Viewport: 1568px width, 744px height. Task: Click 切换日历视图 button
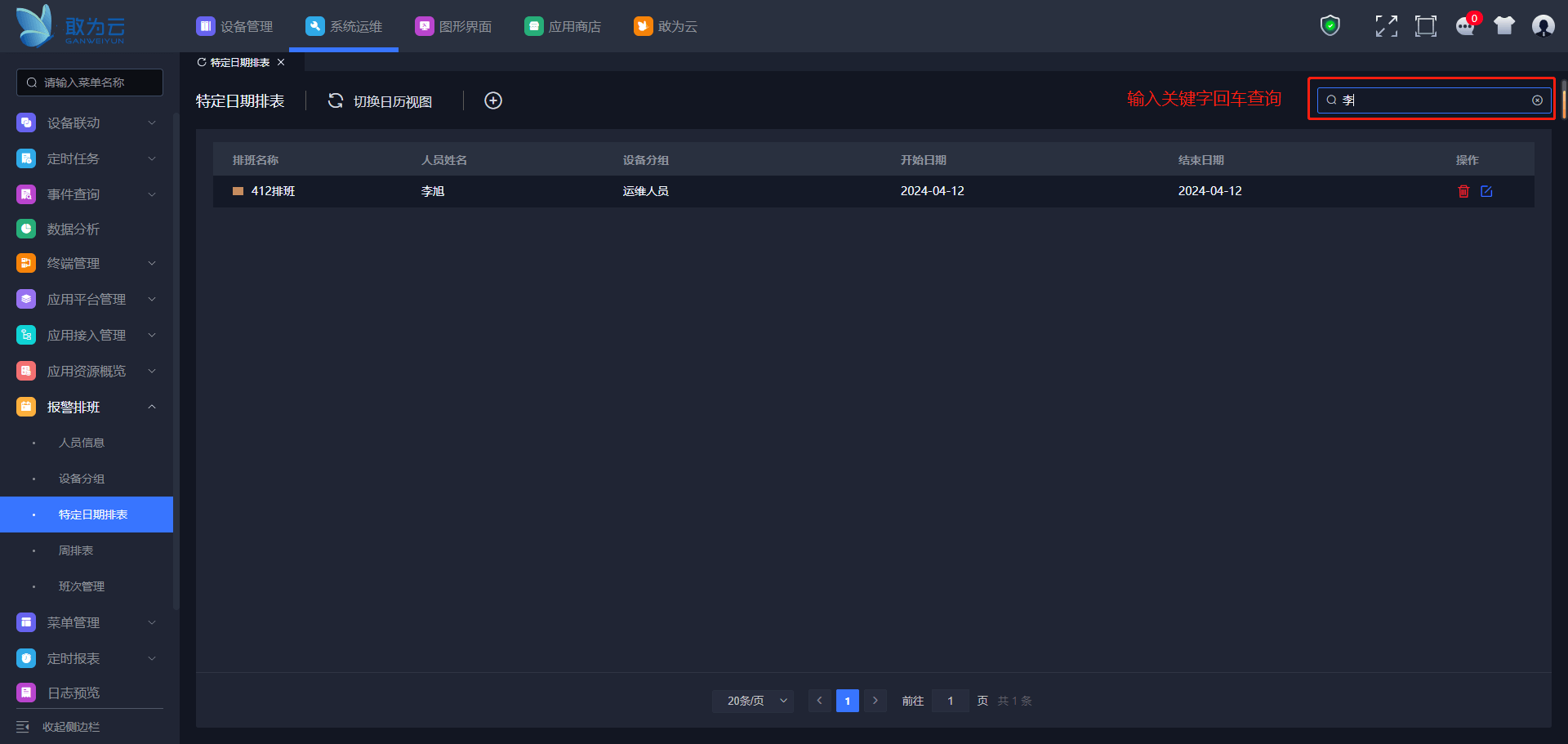point(380,101)
